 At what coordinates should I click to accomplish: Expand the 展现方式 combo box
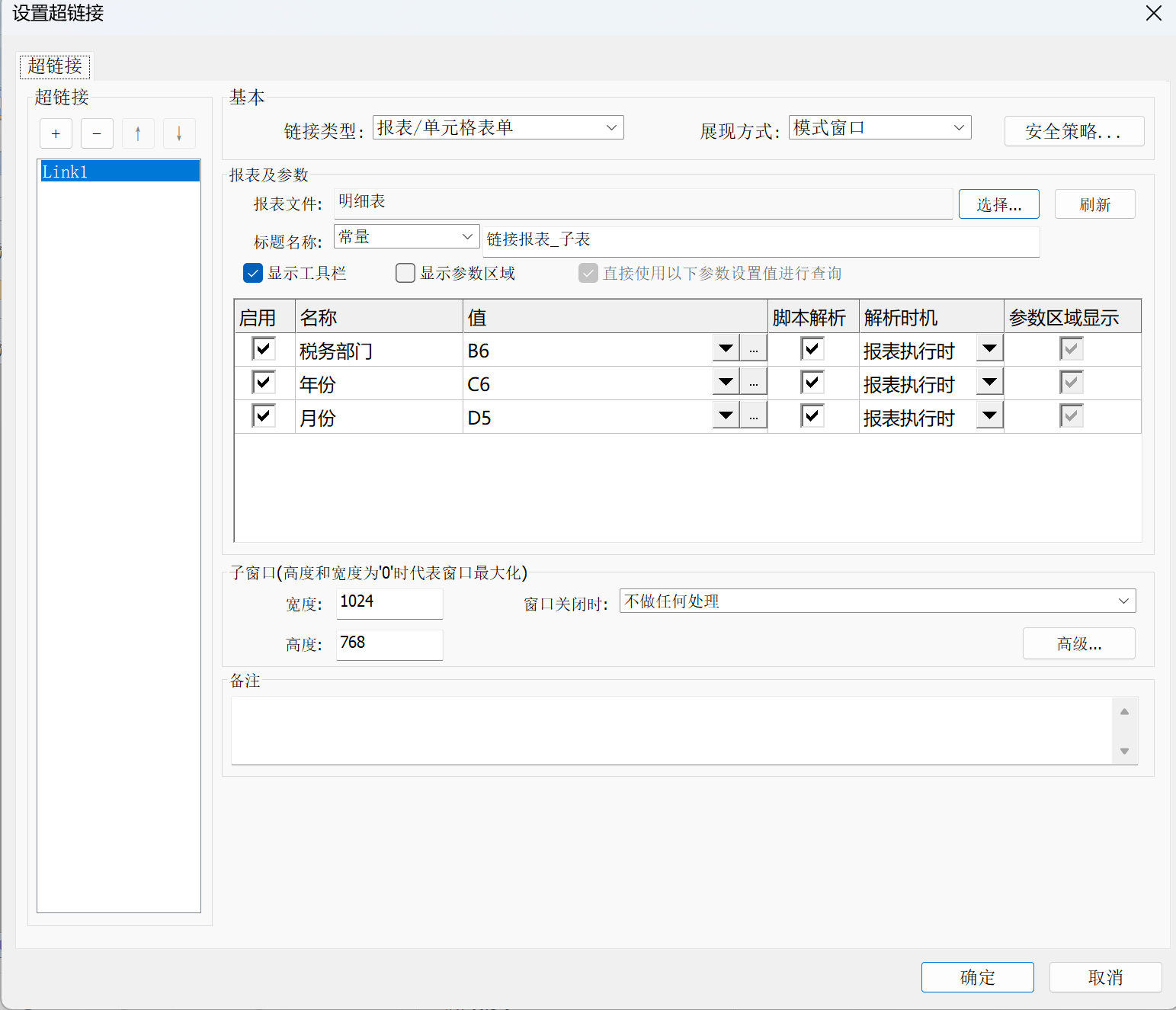(880, 127)
